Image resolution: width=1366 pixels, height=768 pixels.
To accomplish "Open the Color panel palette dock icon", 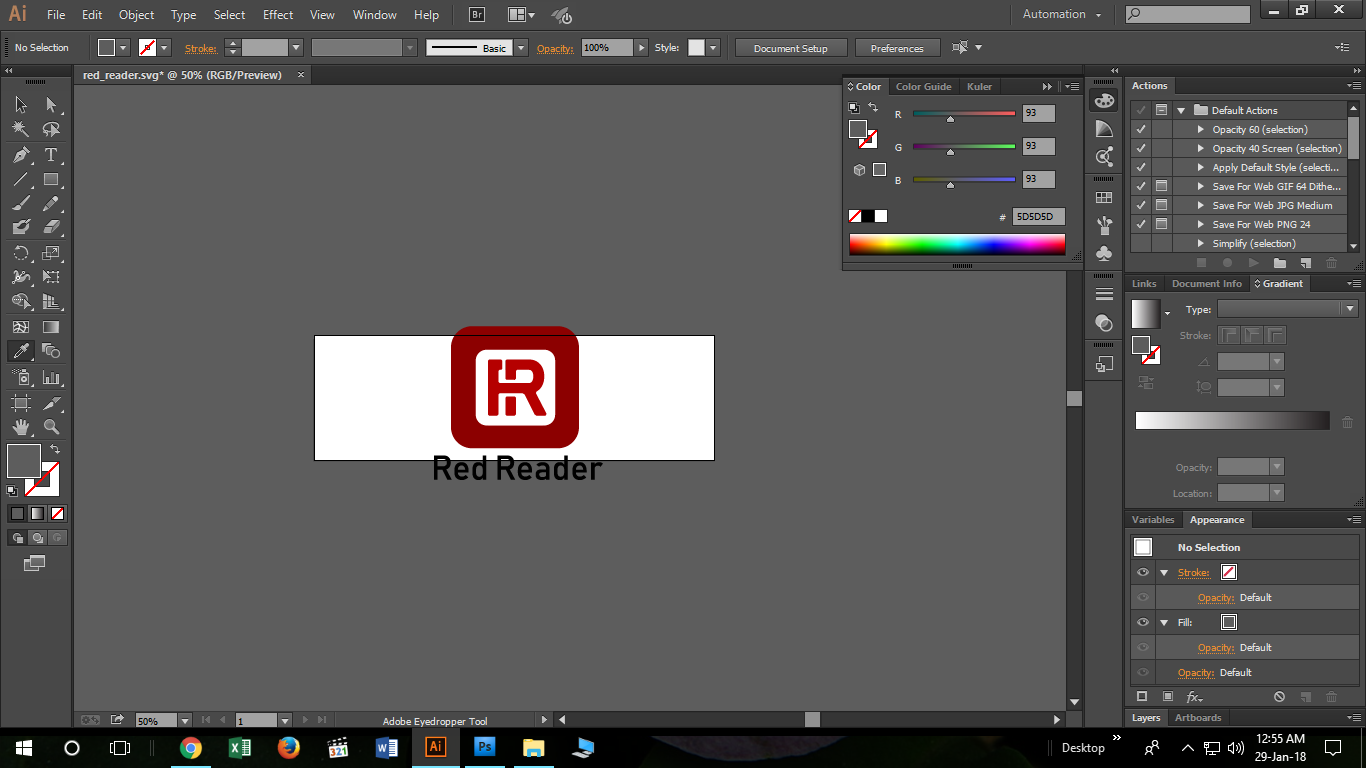I will [1104, 101].
